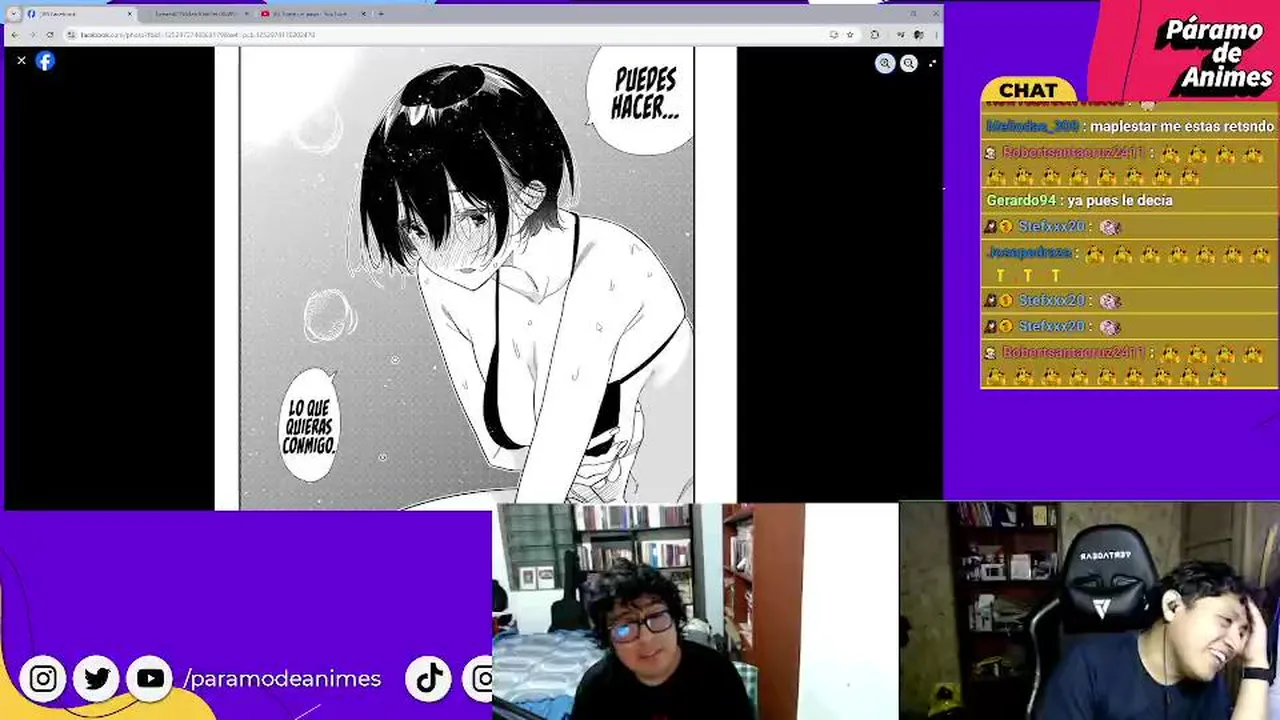This screenshot has width=1280, height=720.
Task: Bookmark this page with the star icon
Action: click(850, 34)
